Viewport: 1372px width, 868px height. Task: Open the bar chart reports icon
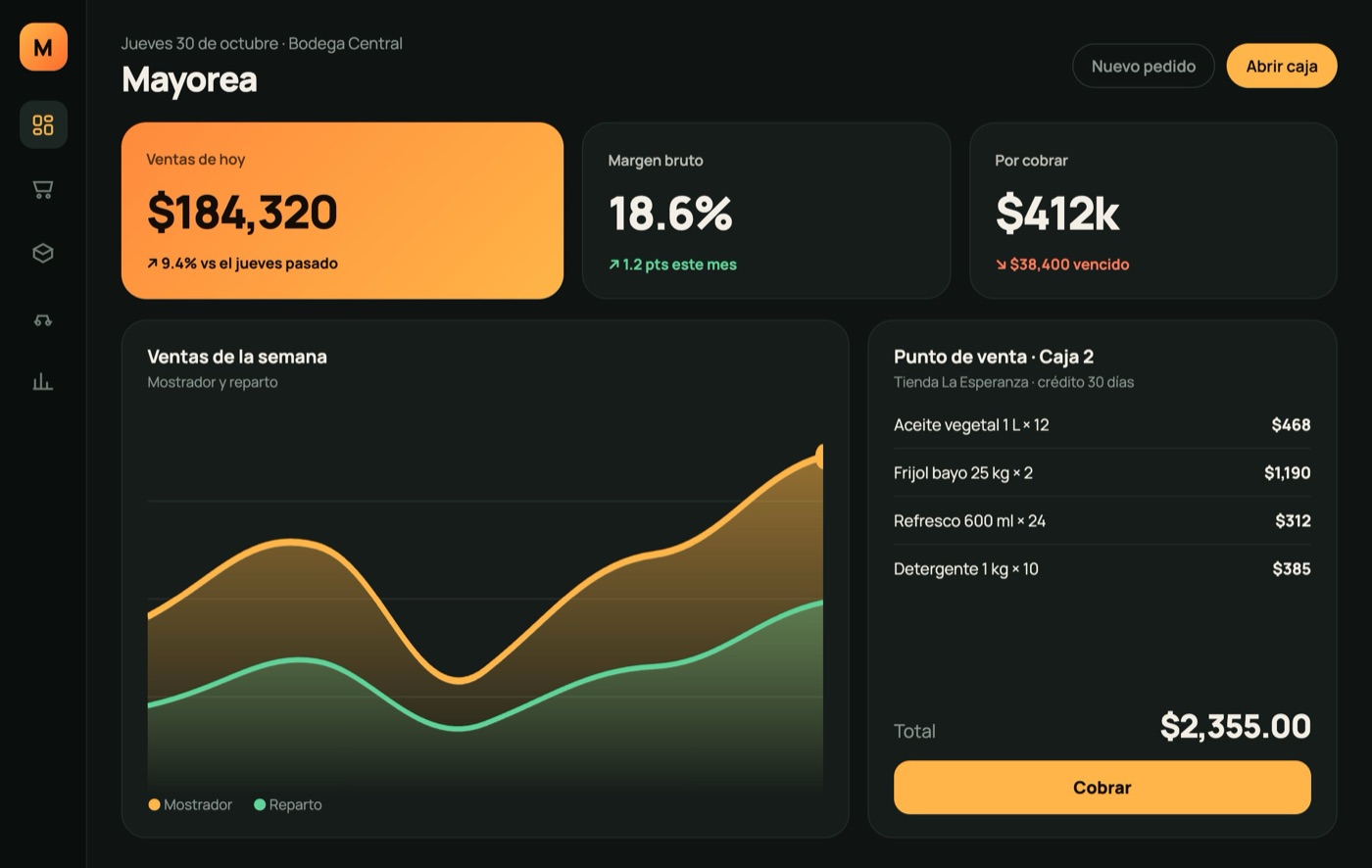coord(43,382)
